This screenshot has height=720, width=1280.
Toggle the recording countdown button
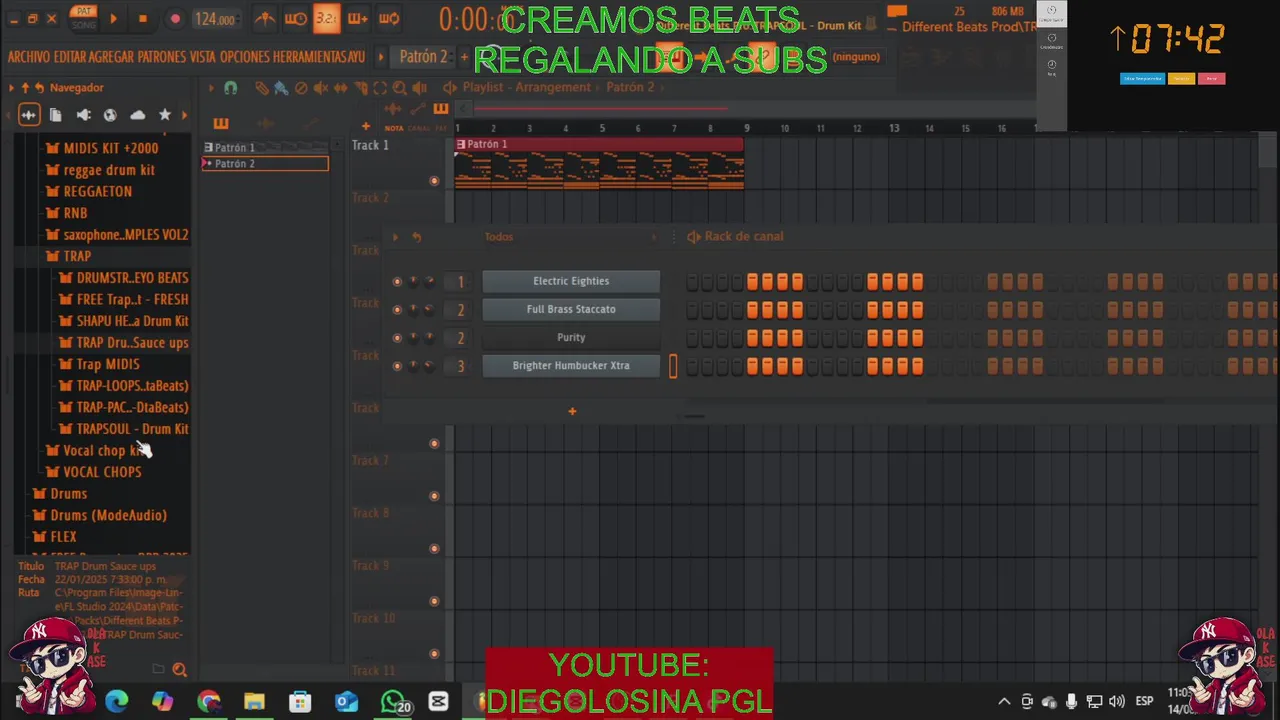(327, 18)
